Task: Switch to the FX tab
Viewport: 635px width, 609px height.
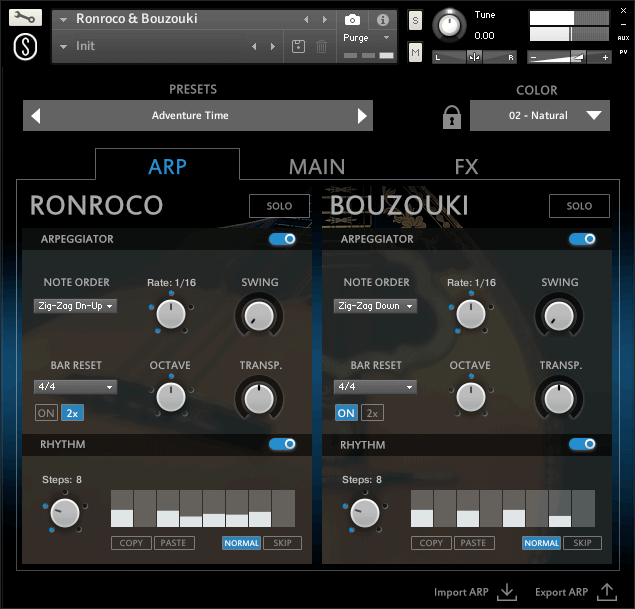Action: (466, 166)
